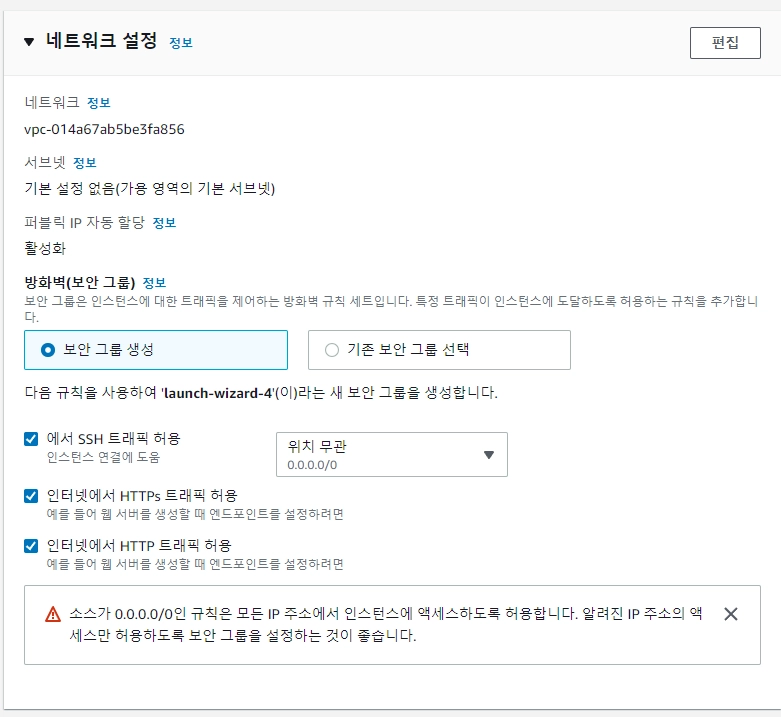Open 정보 link for 방화벽(보안 그룹)
781x717 pixels.
[154, 283]
